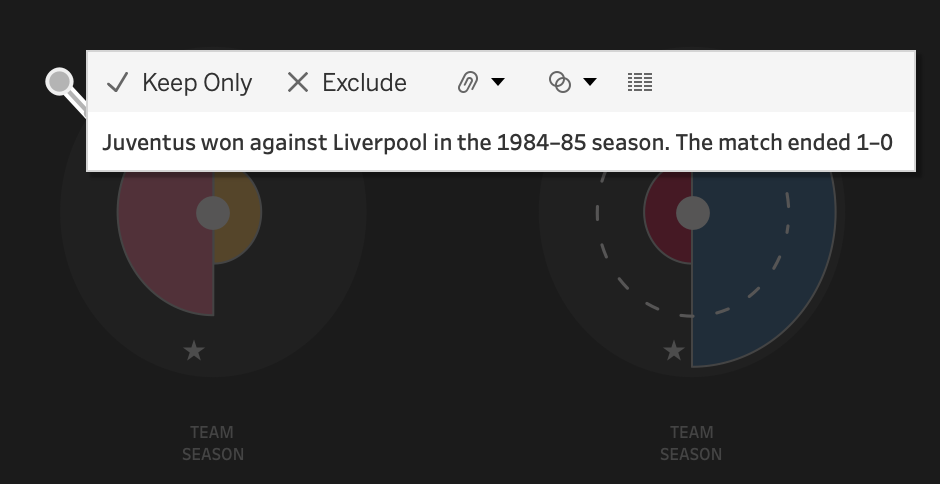The width and height of the screenshot is (940, 484).
Task: Click the gray center dot of the right chart
Action: click(693, 212)
